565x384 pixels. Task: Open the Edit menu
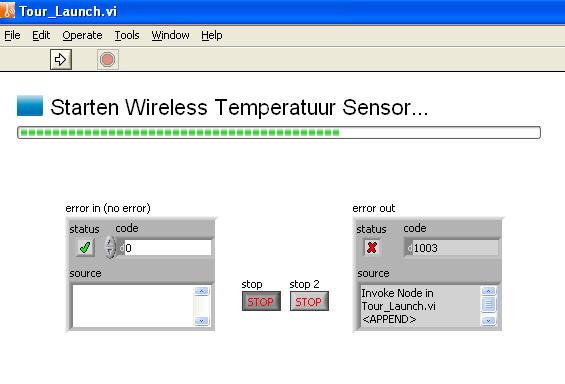[41, 35]
